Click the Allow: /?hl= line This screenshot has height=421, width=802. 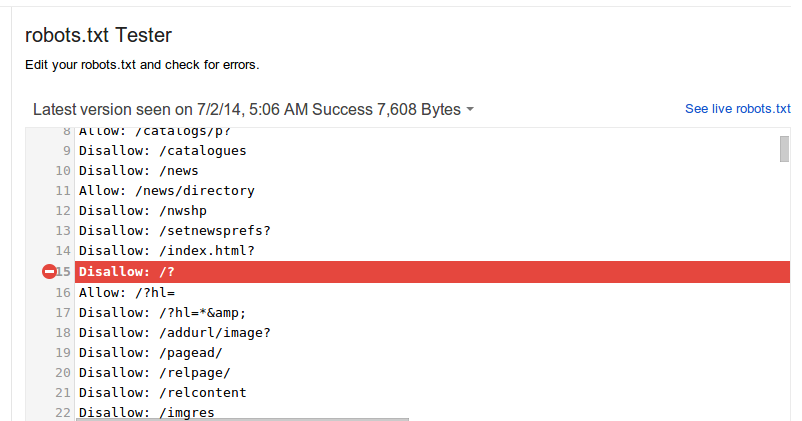[126, 292]
